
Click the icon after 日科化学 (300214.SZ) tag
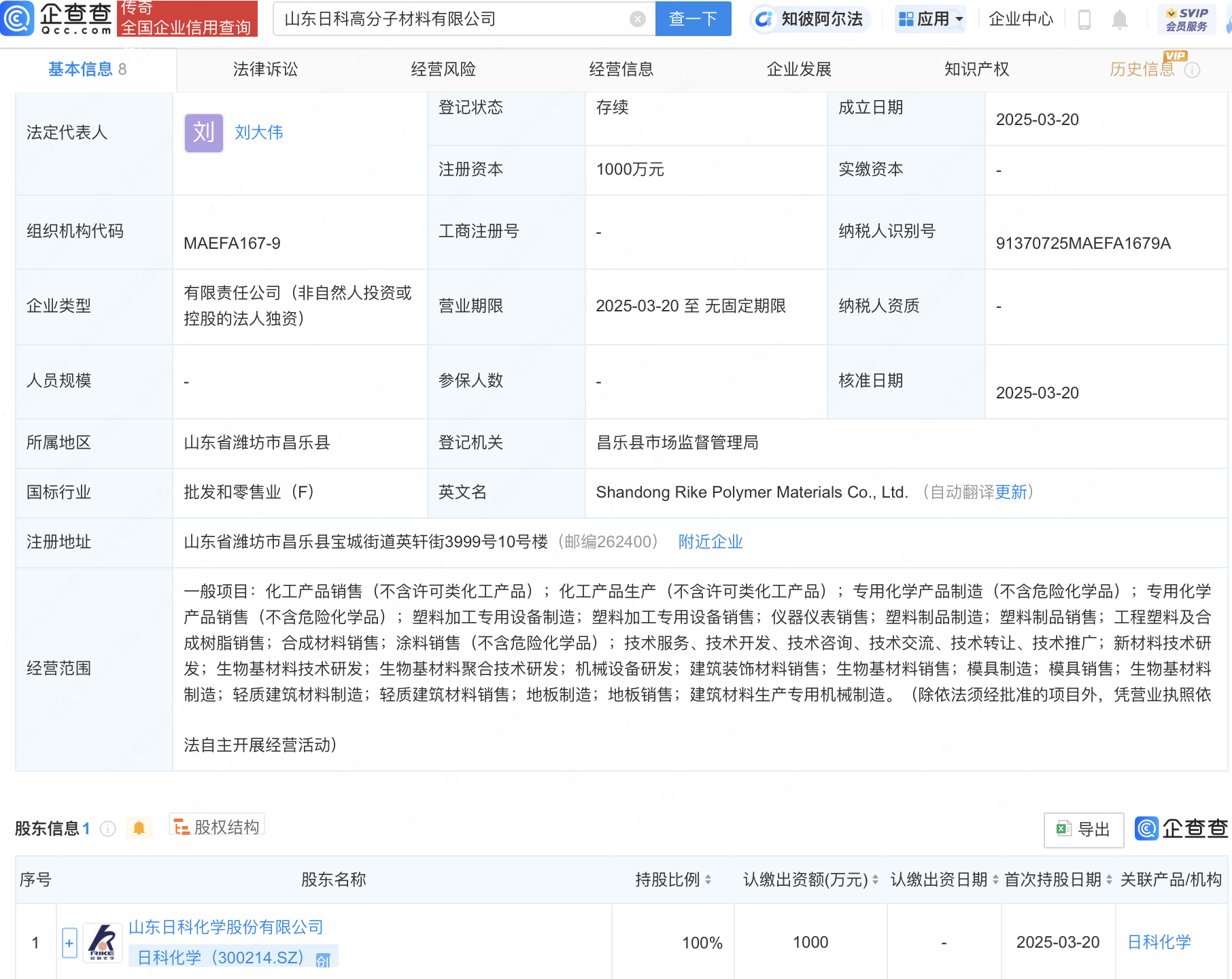[324, 959]
